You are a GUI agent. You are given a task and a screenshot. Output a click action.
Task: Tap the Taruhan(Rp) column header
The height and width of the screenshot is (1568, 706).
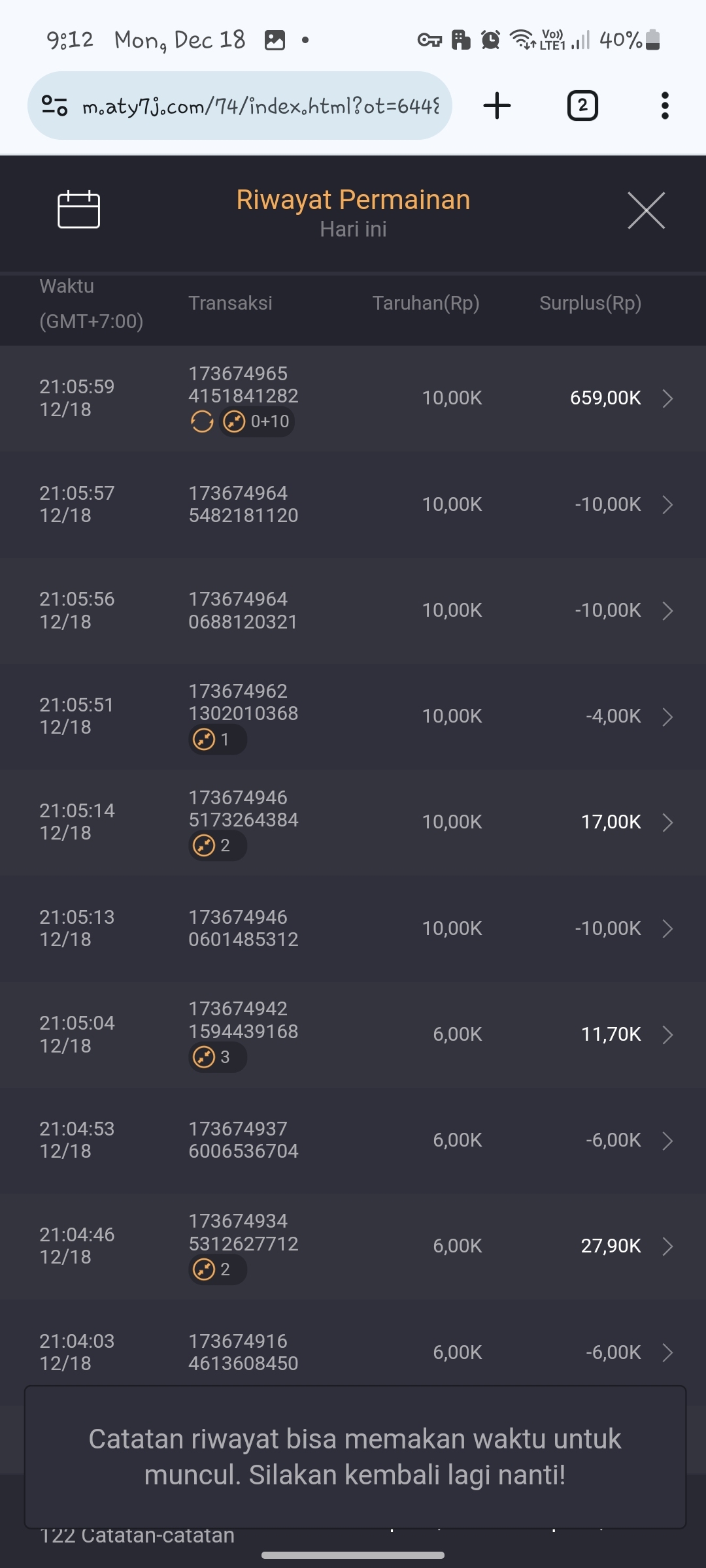[x=426, y=303]
